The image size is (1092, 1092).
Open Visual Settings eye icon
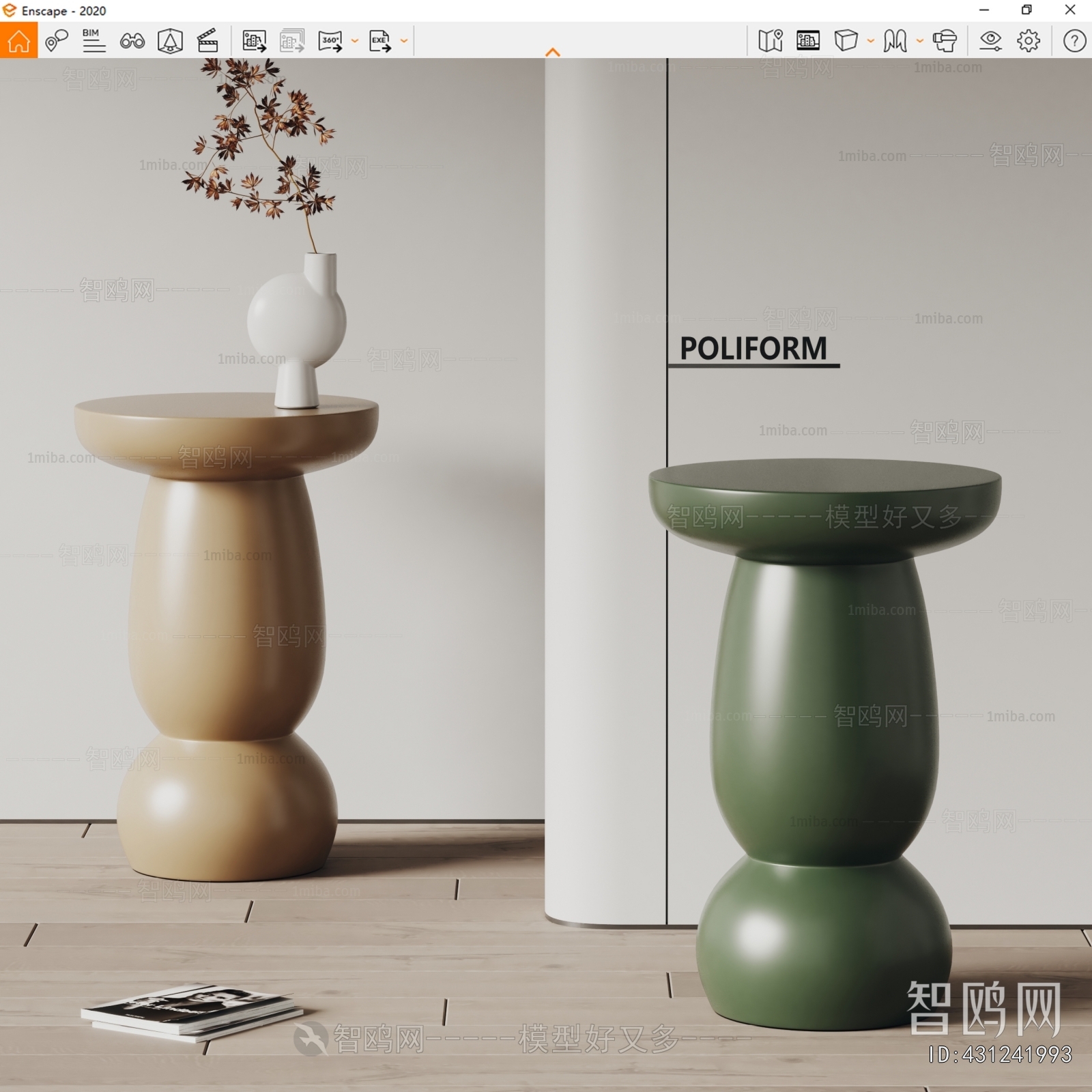point(990,41)
